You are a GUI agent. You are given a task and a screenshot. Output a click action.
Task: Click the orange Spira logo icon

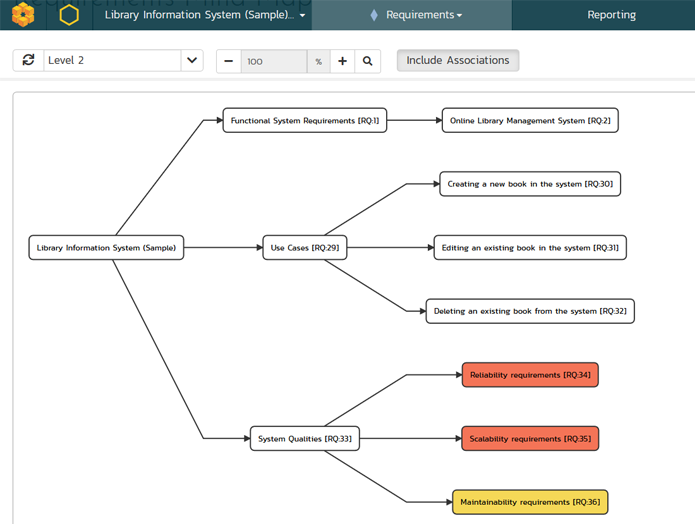pos(23,15)
